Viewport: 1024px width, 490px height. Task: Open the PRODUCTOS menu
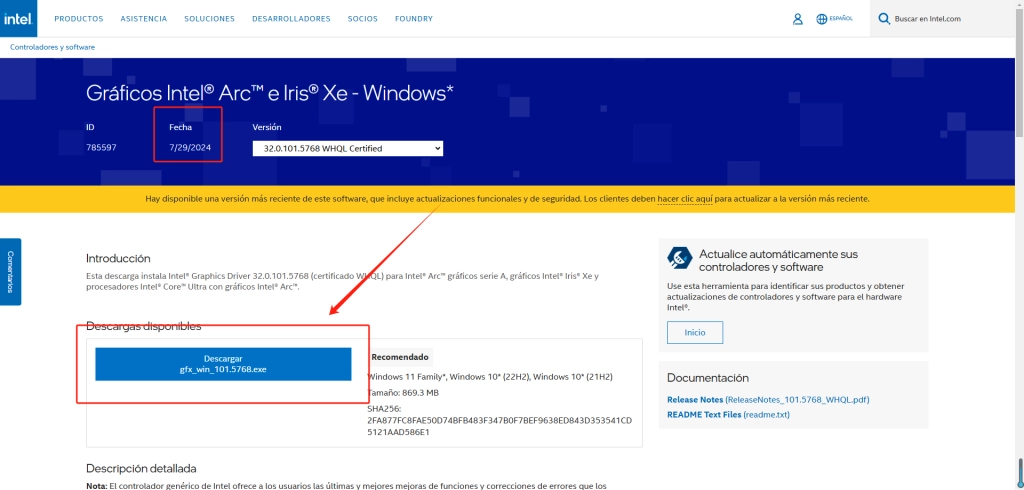[79, 19]
